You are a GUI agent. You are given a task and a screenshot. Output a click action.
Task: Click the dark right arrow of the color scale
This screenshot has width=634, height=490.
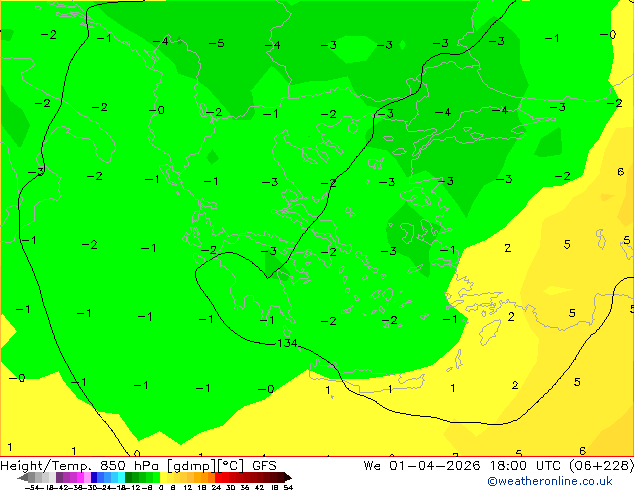288,478
